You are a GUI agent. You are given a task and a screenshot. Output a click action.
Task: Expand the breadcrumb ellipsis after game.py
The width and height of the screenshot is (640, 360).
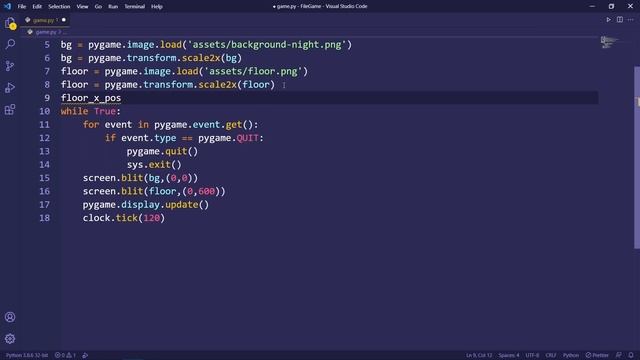[x=64, y=32]
